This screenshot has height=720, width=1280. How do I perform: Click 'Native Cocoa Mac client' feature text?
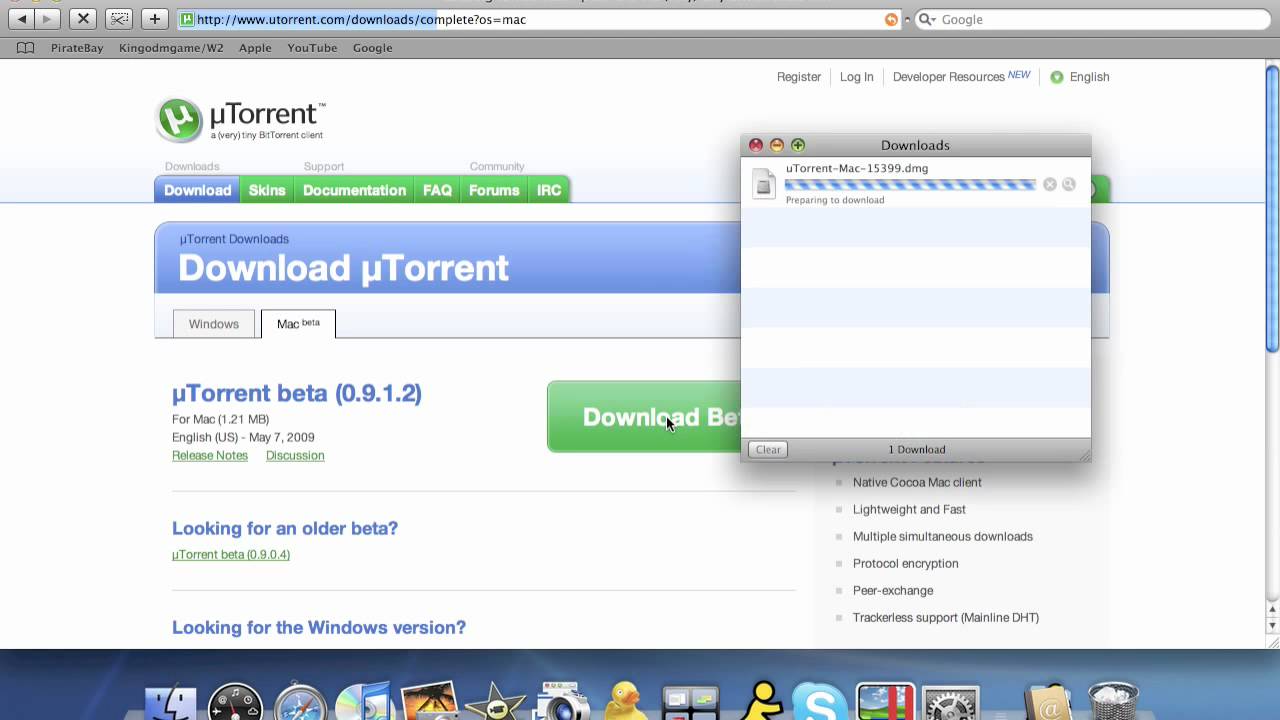click(917, 482)
